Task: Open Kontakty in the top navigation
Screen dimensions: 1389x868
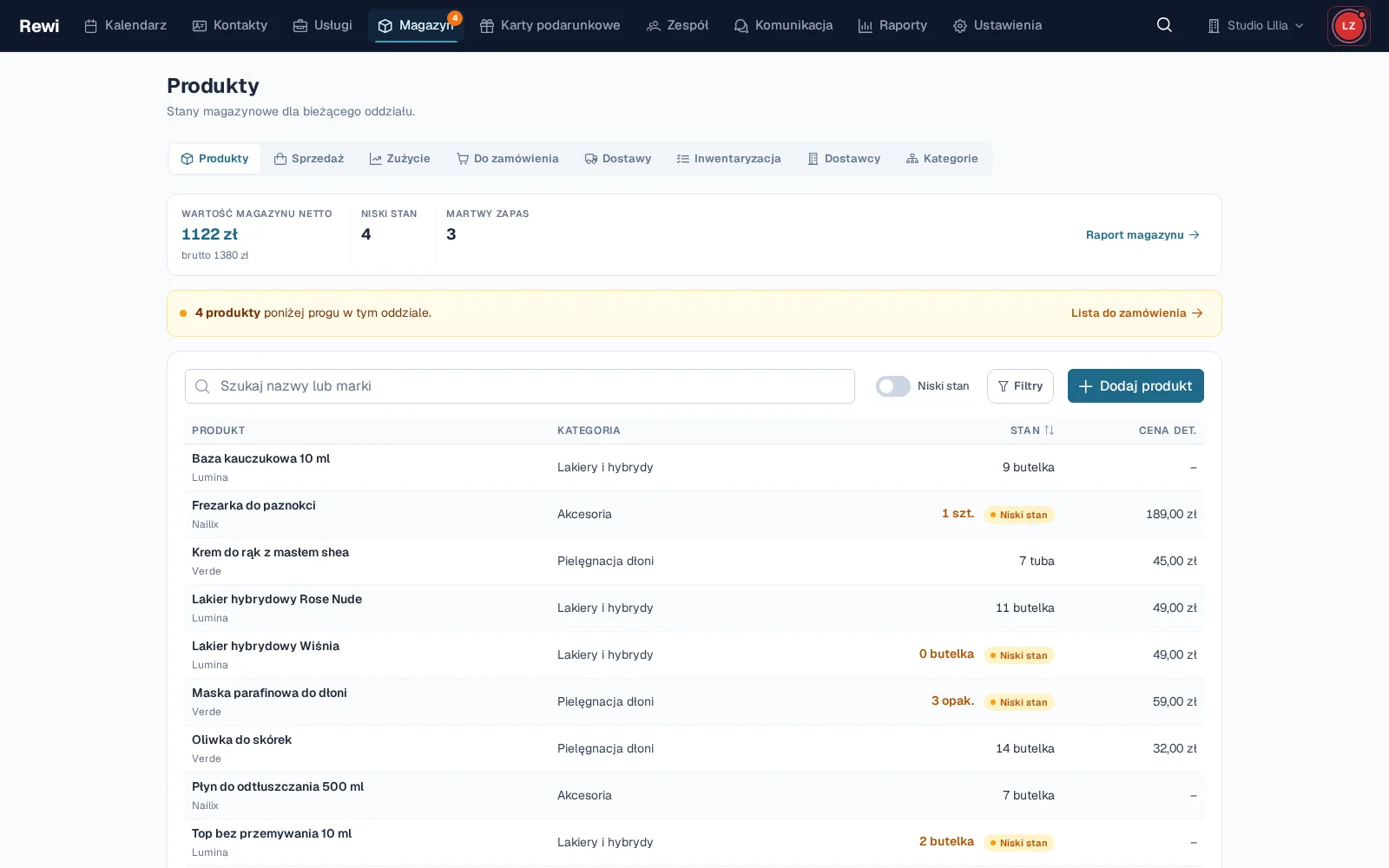Action: [x=230, y=25]
